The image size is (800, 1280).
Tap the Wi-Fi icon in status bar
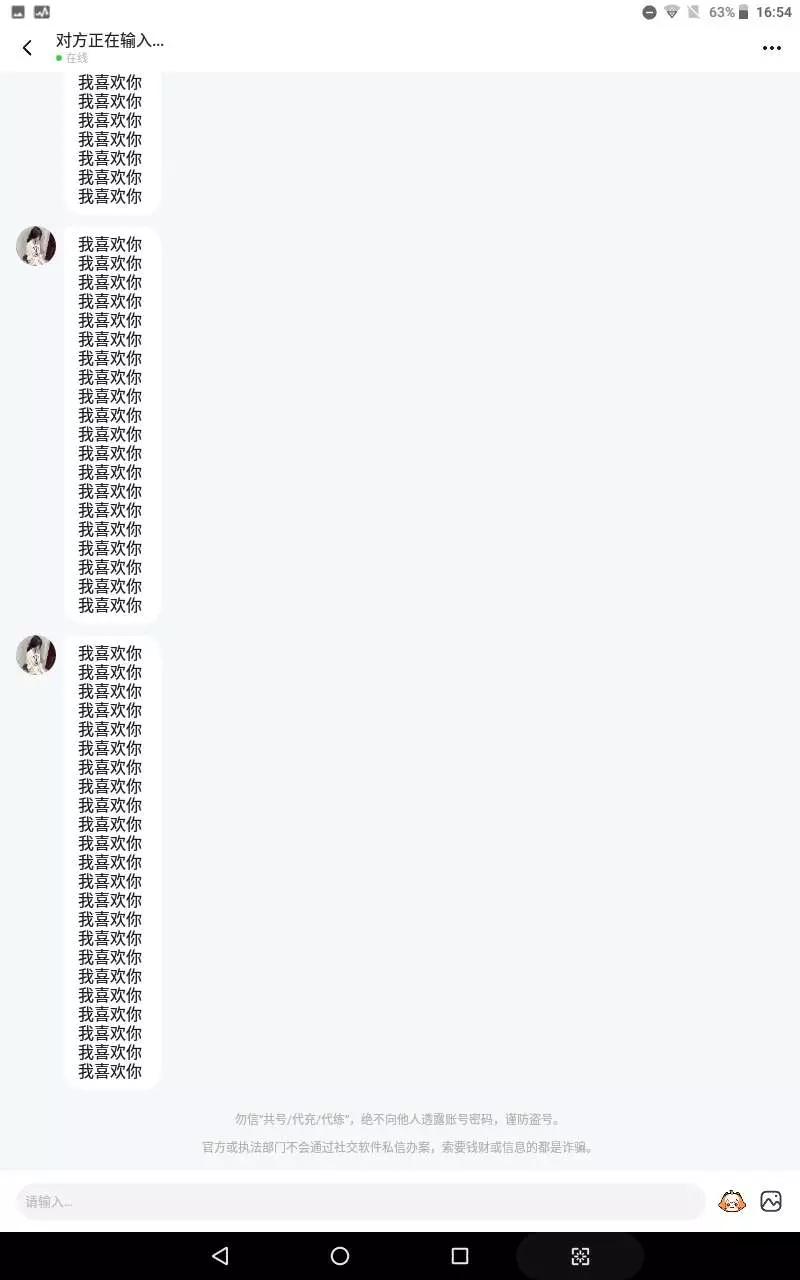[672, 12]
